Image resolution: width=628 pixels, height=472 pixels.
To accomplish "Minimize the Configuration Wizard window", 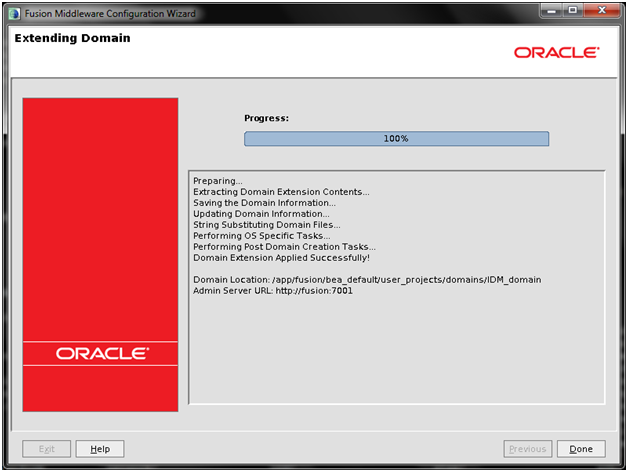I will pyautogui.click(x=552, y=10).
